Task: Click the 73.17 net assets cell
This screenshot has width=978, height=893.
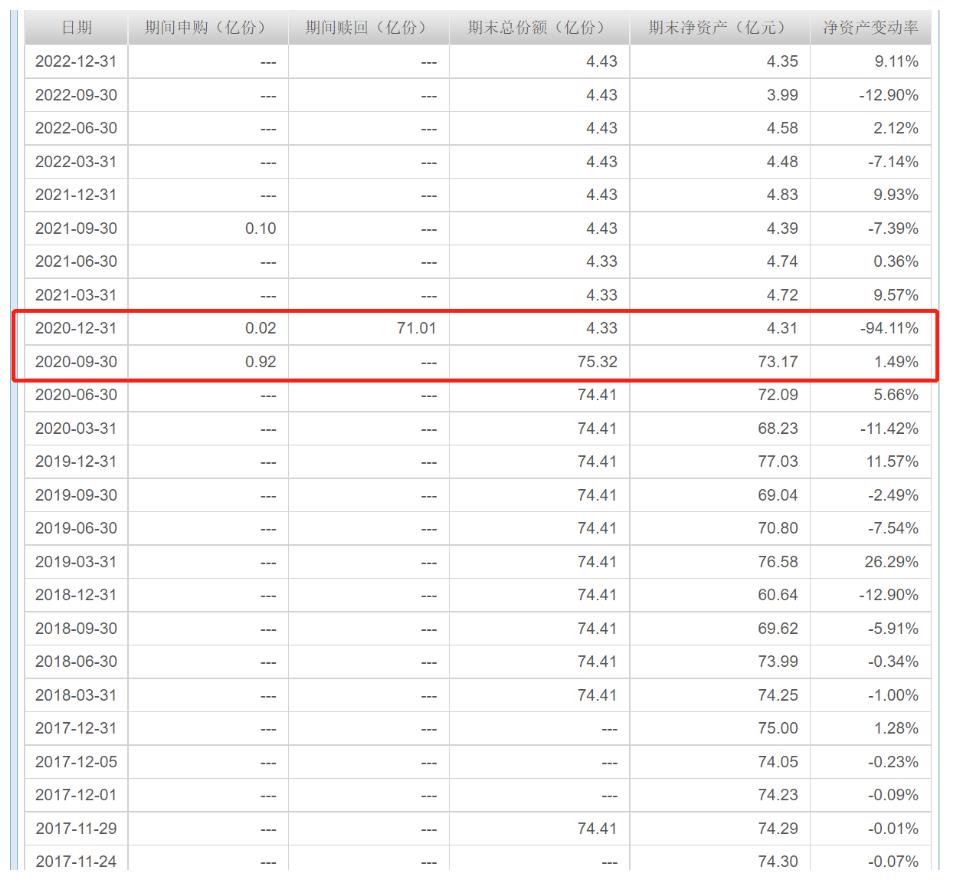Action: [x=777, y=362]
